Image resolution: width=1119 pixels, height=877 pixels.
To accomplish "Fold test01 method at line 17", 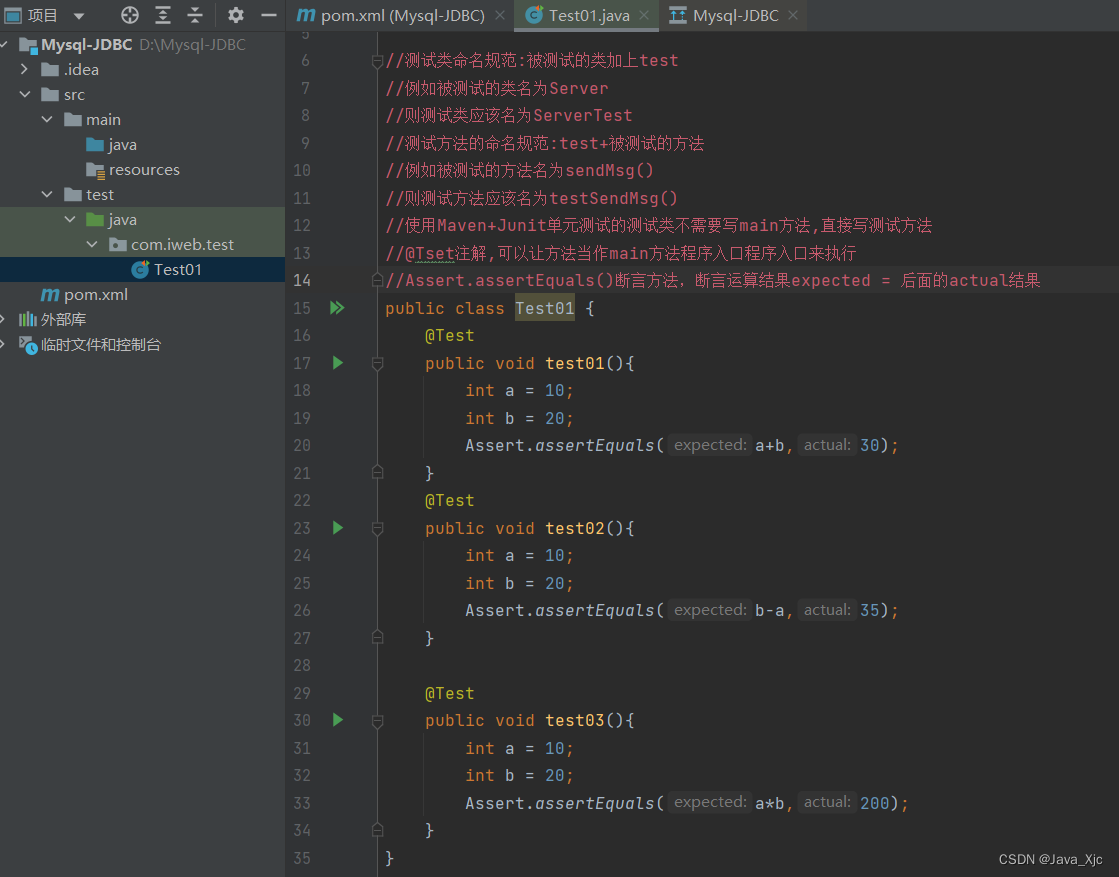I will [x=378, y=364].
